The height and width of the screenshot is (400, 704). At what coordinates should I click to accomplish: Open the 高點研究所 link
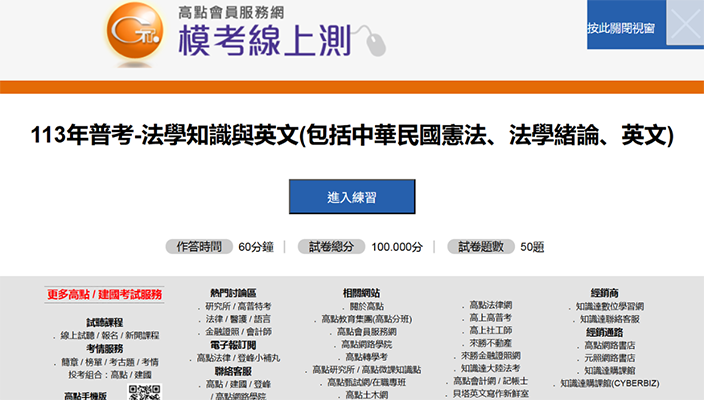pos(334,369)
